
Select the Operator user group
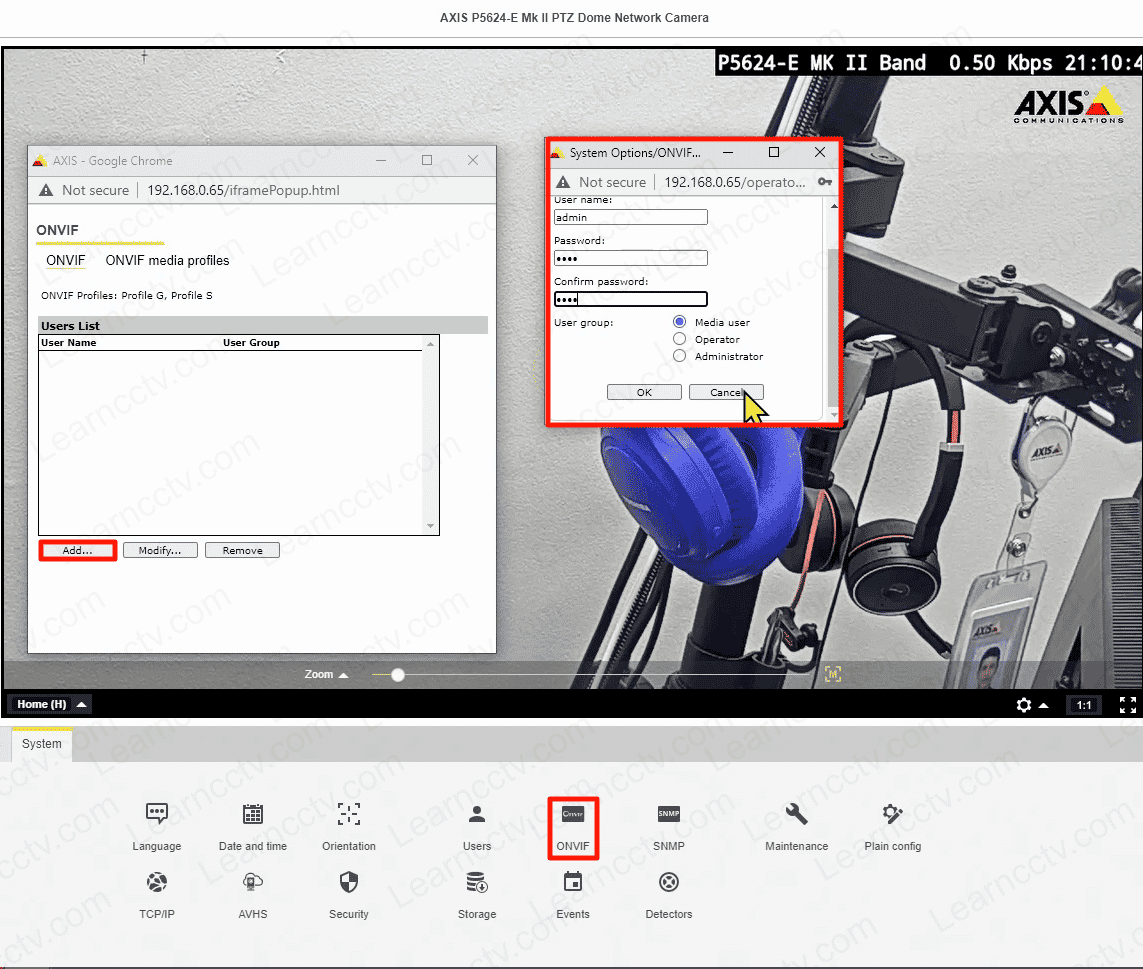coord(680,339)
